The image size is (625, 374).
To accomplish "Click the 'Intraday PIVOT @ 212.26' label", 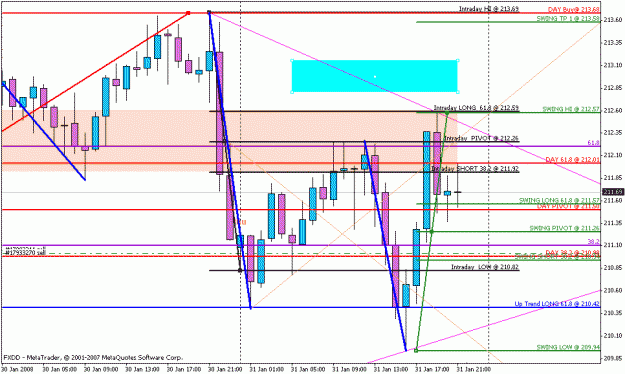I will pyautogui.click(x=482, y=138).
